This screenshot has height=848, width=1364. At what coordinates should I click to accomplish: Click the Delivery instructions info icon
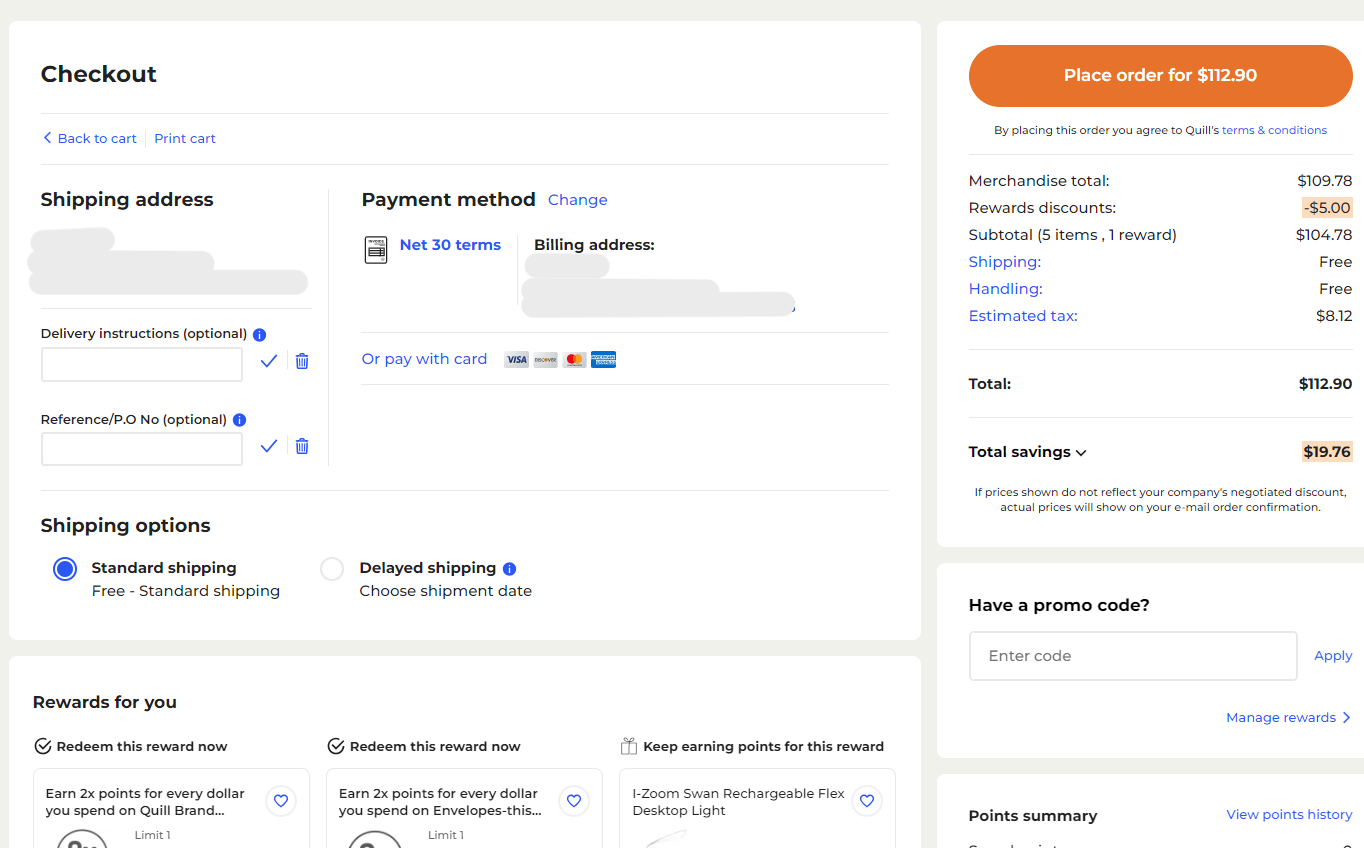[260, 335]
